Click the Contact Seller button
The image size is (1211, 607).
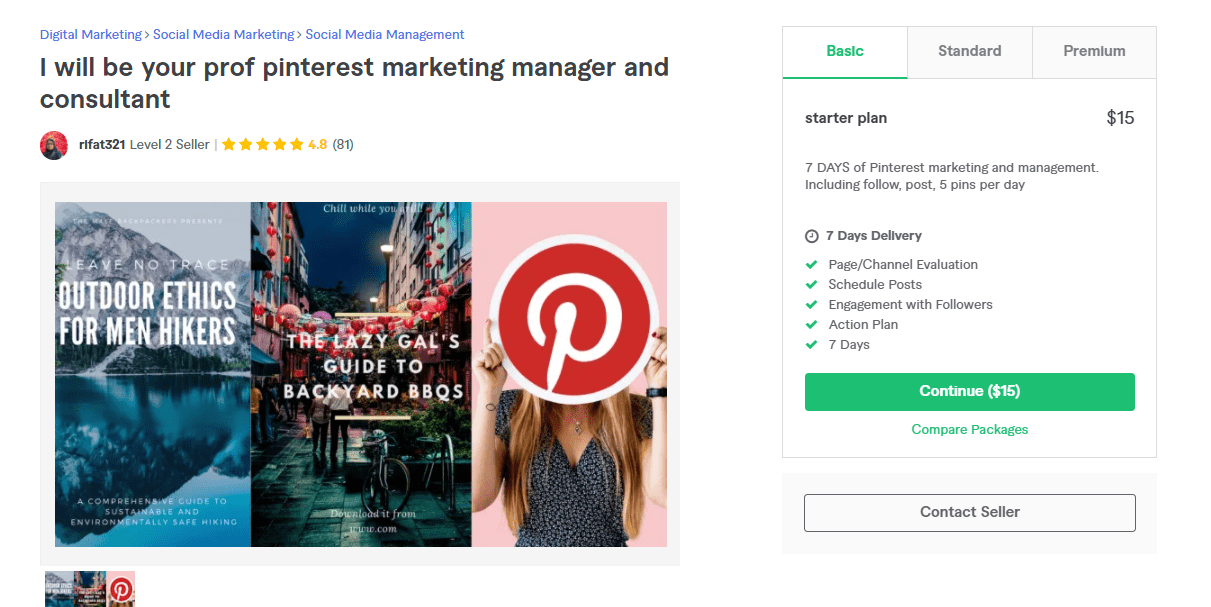[x=970, y=512]
